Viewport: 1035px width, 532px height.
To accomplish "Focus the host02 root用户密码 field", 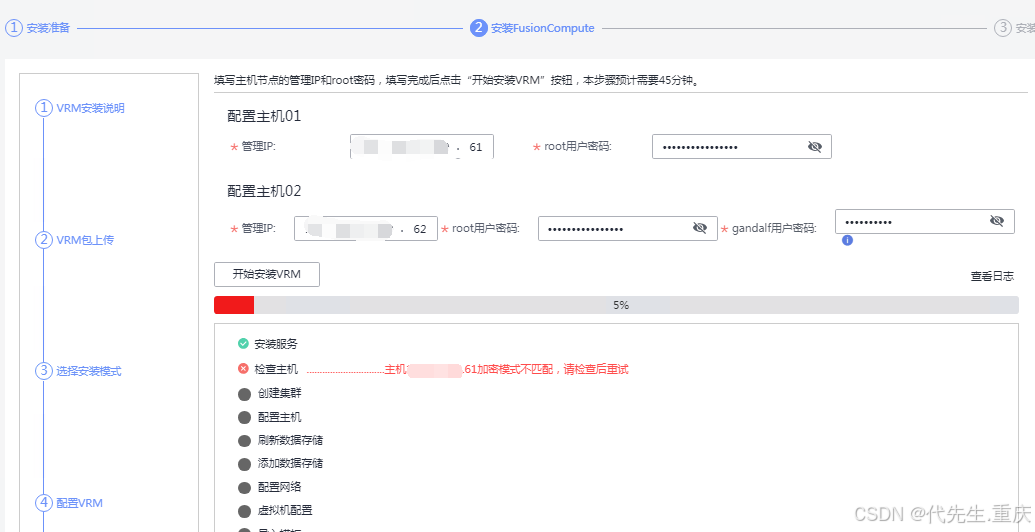I will [628, 228].
